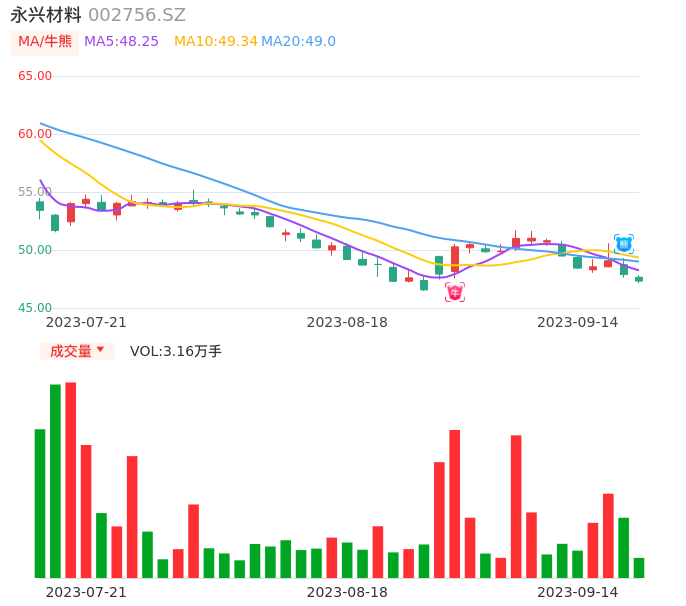Viewport: 686px width, 606px height.
Task: Click the large red candlestick above the bull marker
Action: point(455,259)
